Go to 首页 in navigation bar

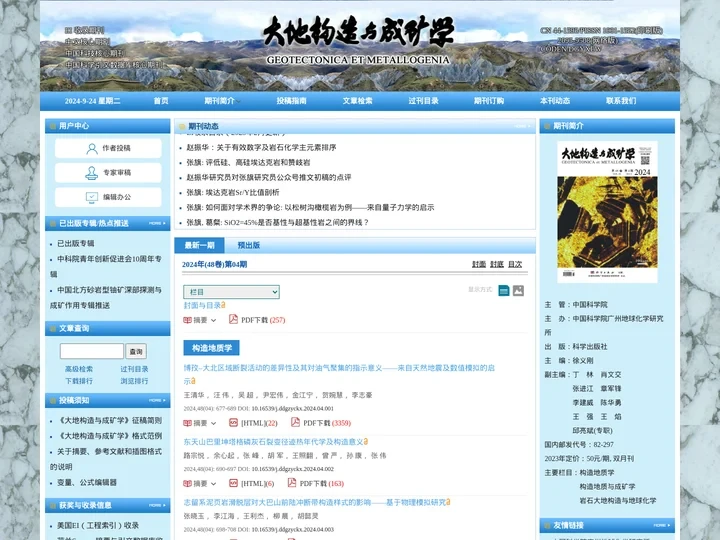(161, 101)
